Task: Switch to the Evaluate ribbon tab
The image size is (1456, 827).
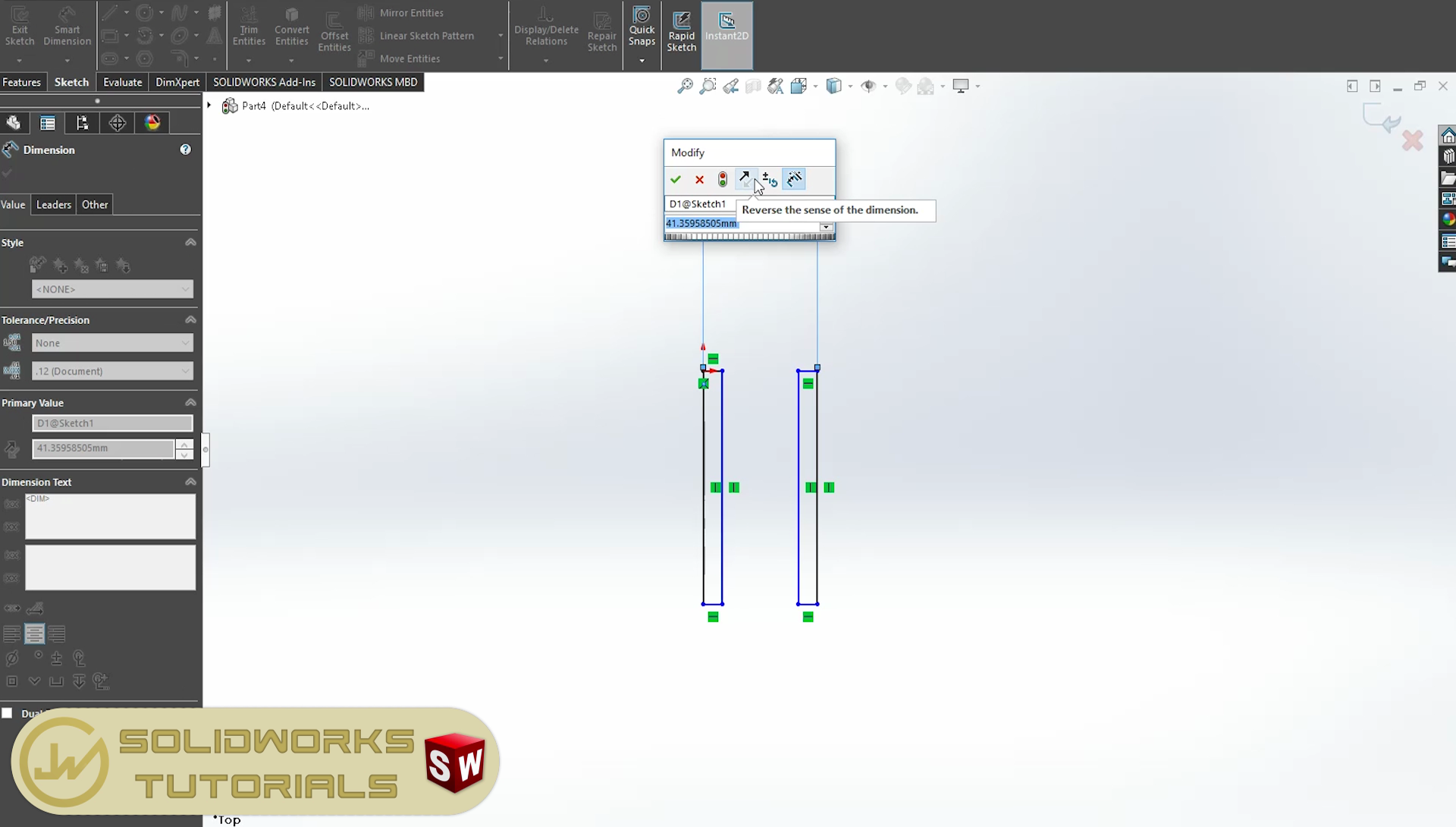Action: [x=122, y=82]
